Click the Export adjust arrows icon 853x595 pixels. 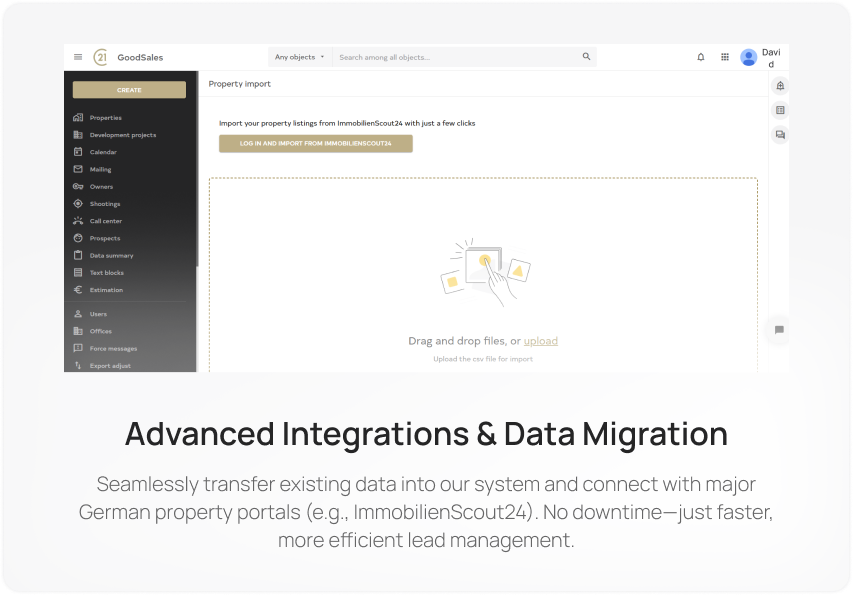78,365
